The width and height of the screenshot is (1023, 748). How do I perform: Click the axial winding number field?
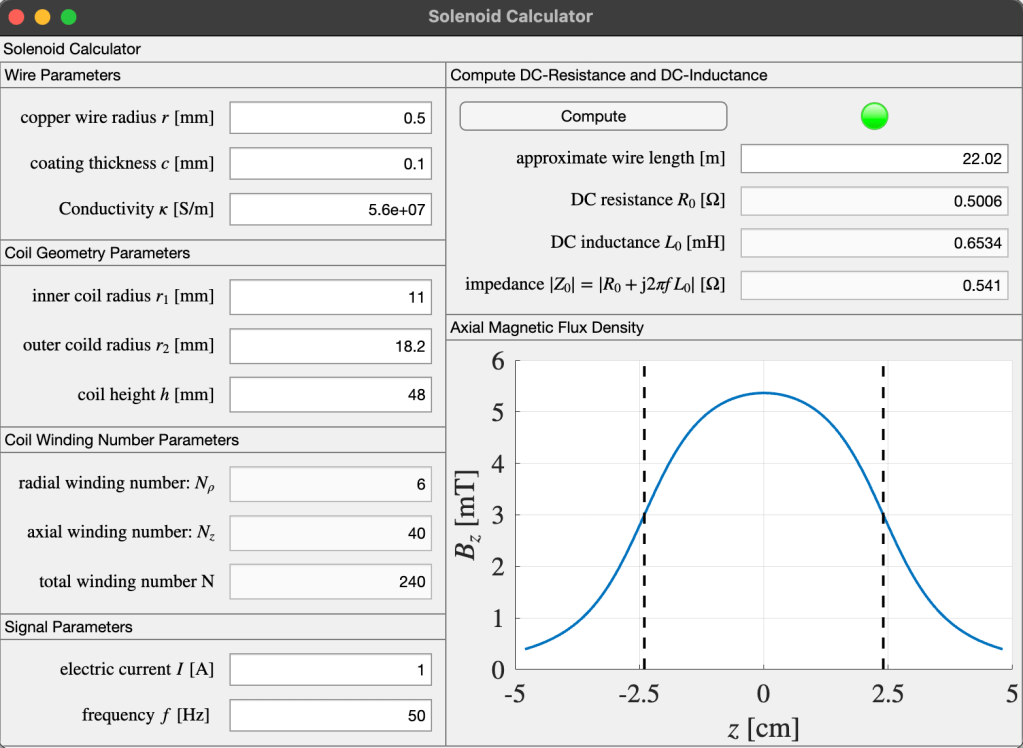pos(330,534)
